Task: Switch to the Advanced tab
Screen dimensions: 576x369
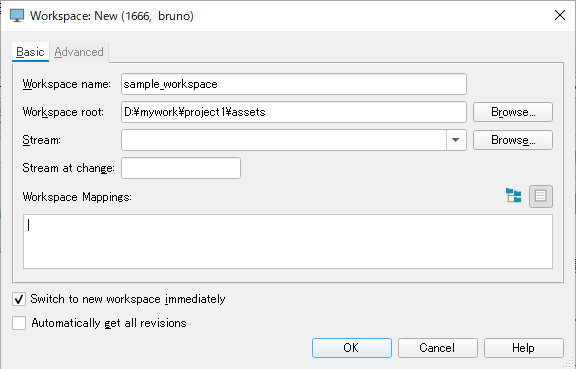Action: [x=79, y=52]
